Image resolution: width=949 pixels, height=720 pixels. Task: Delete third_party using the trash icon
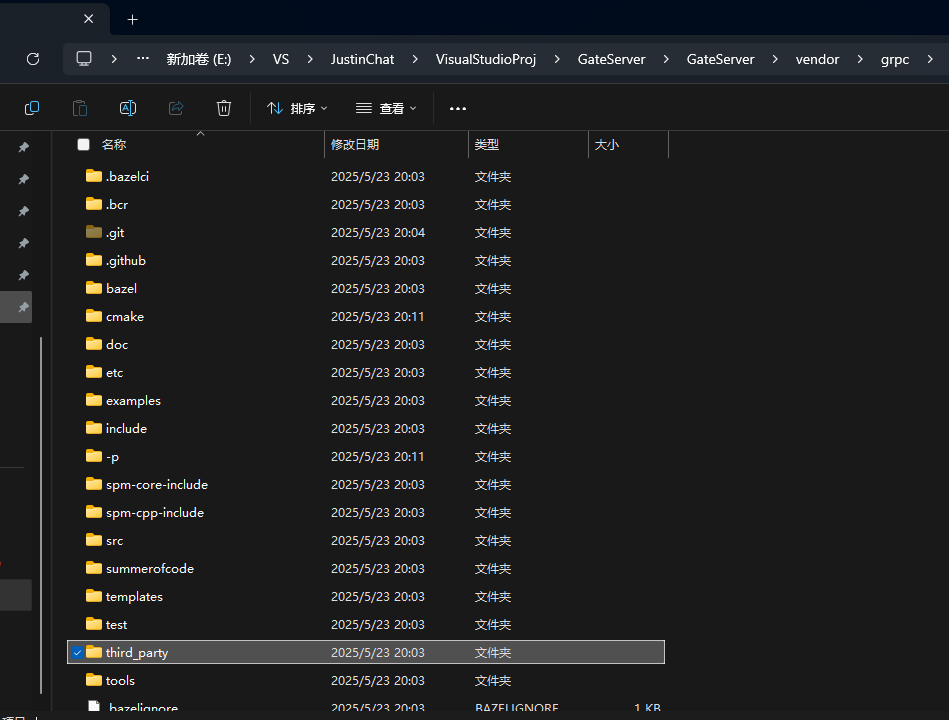tap(223, 107)
